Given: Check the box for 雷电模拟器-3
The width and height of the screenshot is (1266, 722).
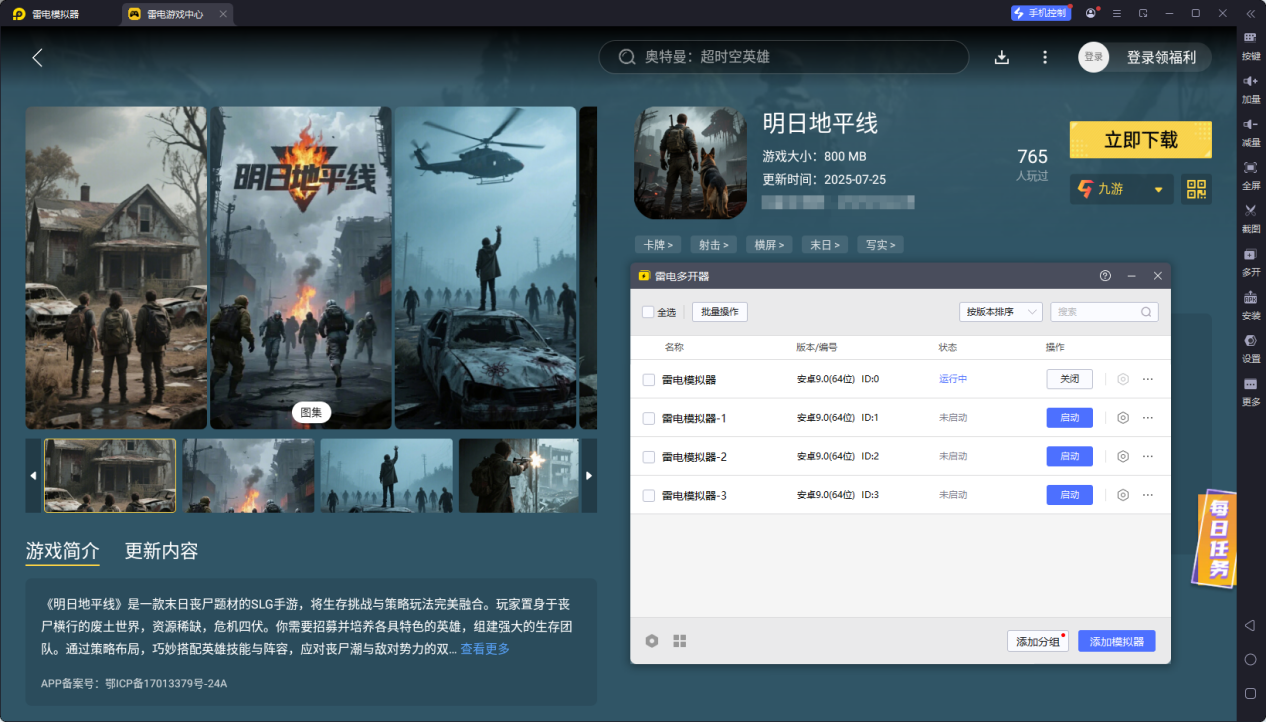Looking at the screenshot, I should pos(648,495).
